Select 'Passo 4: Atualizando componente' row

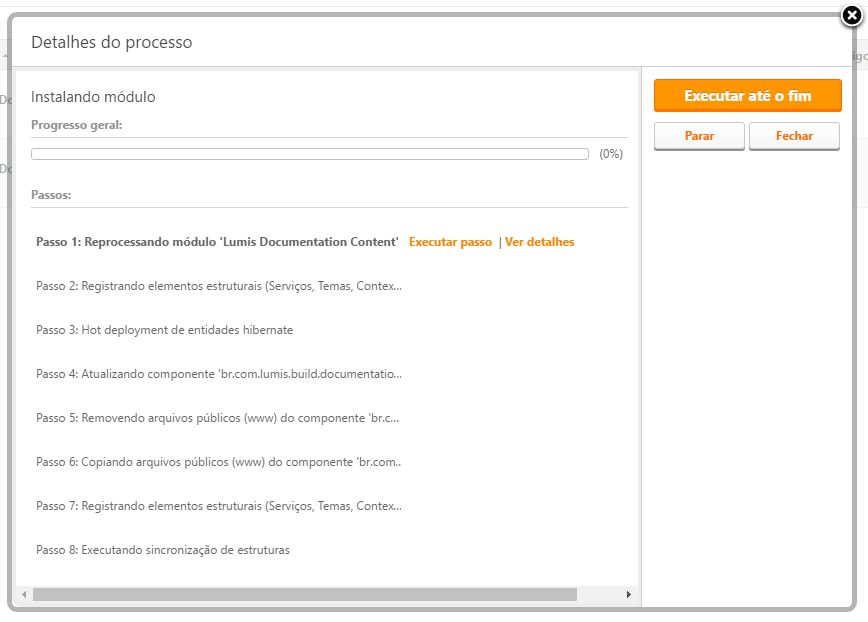(219, 374)
